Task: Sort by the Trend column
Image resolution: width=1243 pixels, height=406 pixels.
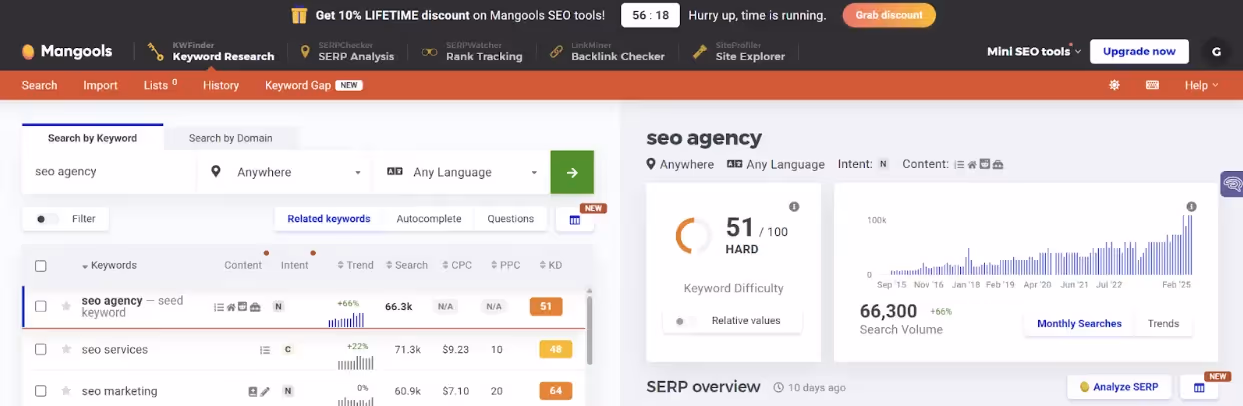Action: click(355, 266)
